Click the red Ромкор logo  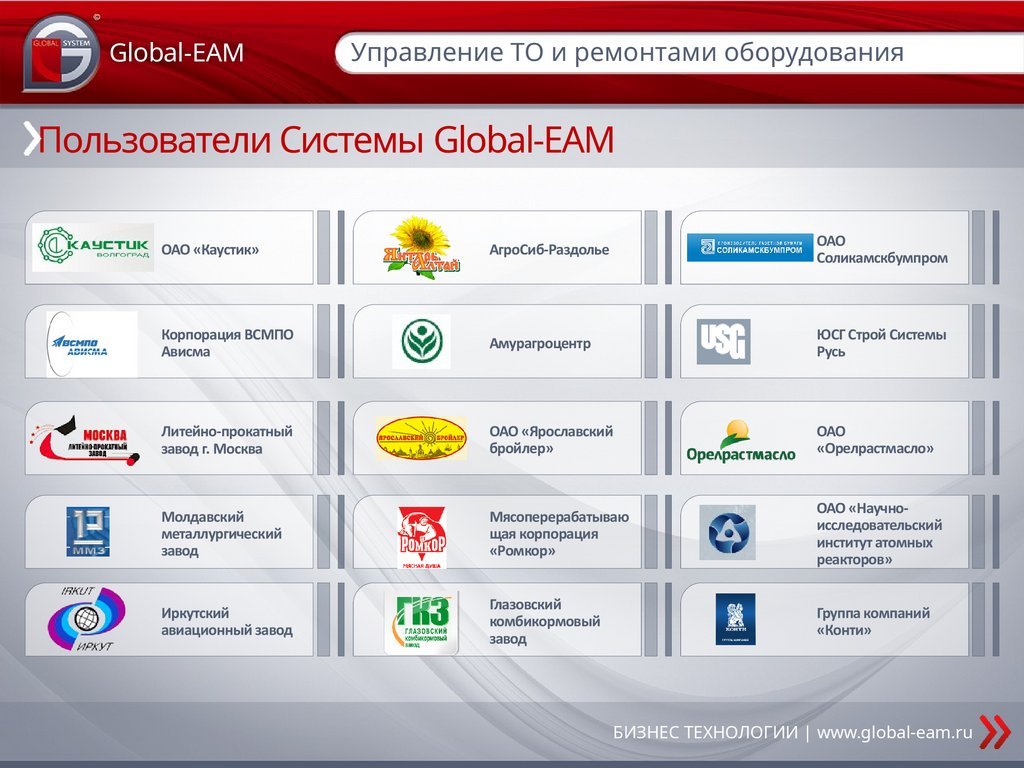(422, 537)
